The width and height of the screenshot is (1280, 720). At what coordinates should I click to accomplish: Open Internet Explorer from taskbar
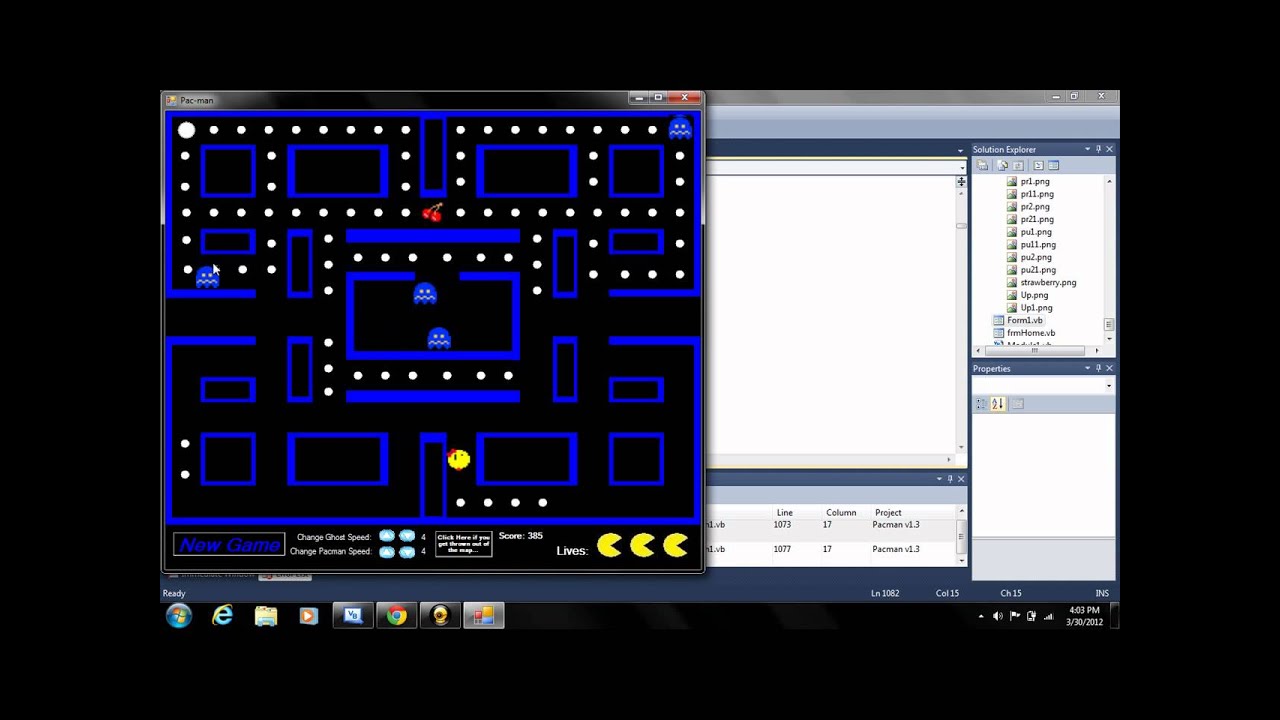point(222,616)
